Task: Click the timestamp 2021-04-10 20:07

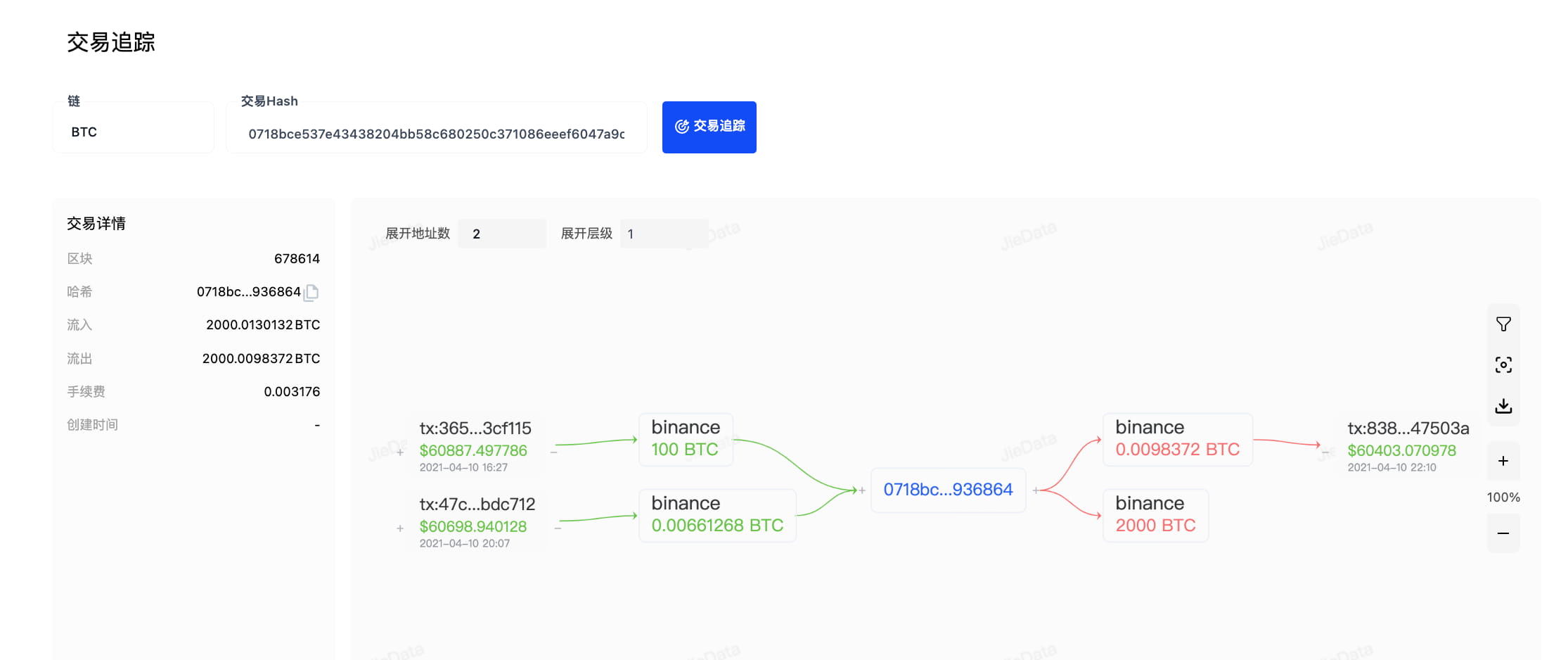Action: tap(465, 543)
